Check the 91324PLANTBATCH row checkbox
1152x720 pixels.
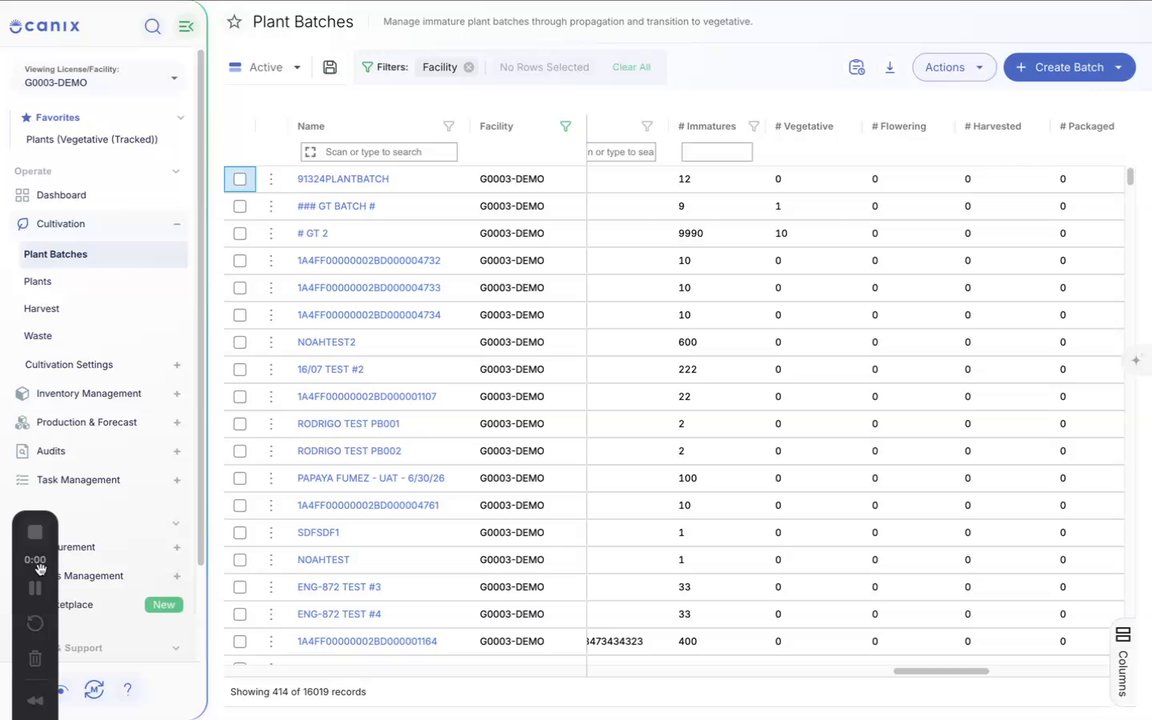[x=240, y=179]
